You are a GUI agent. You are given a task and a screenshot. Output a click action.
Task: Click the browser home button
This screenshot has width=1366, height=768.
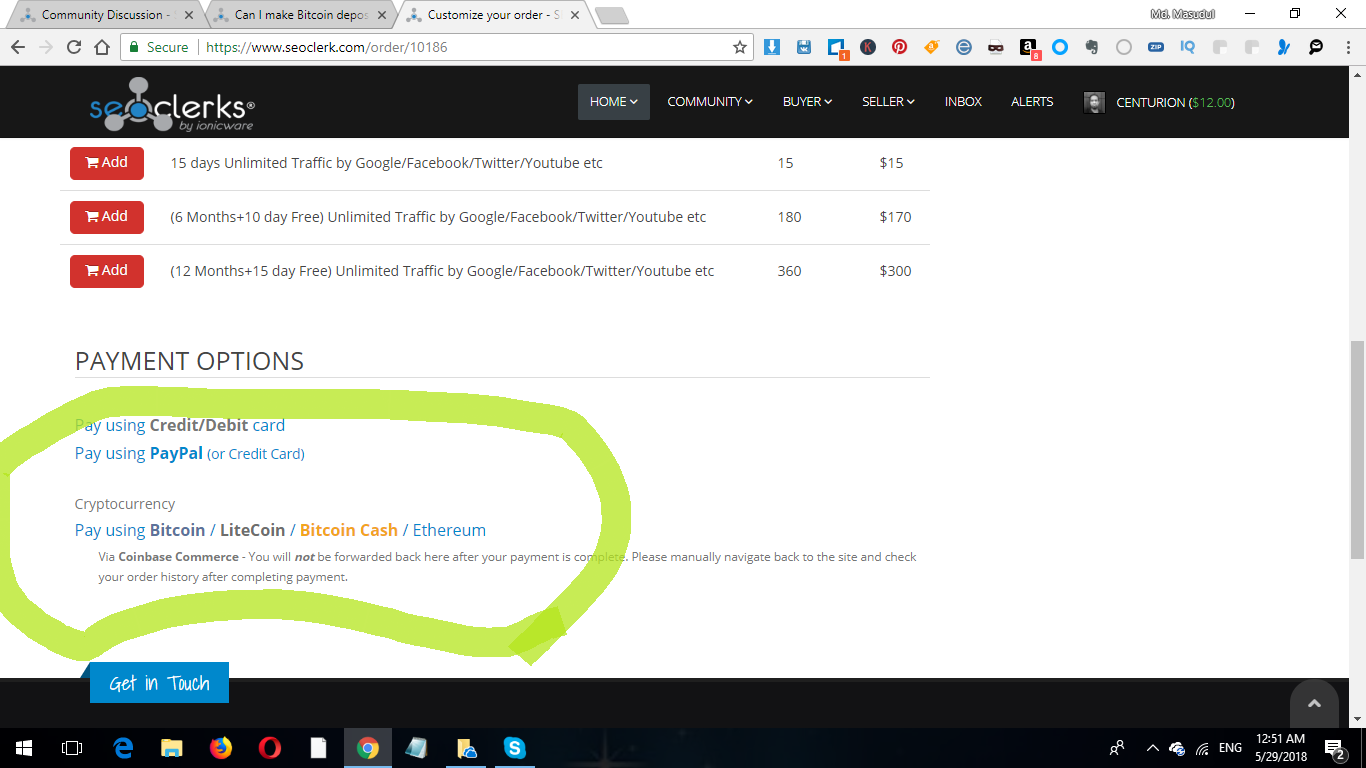pyautogui.click(x=102, y=47)
